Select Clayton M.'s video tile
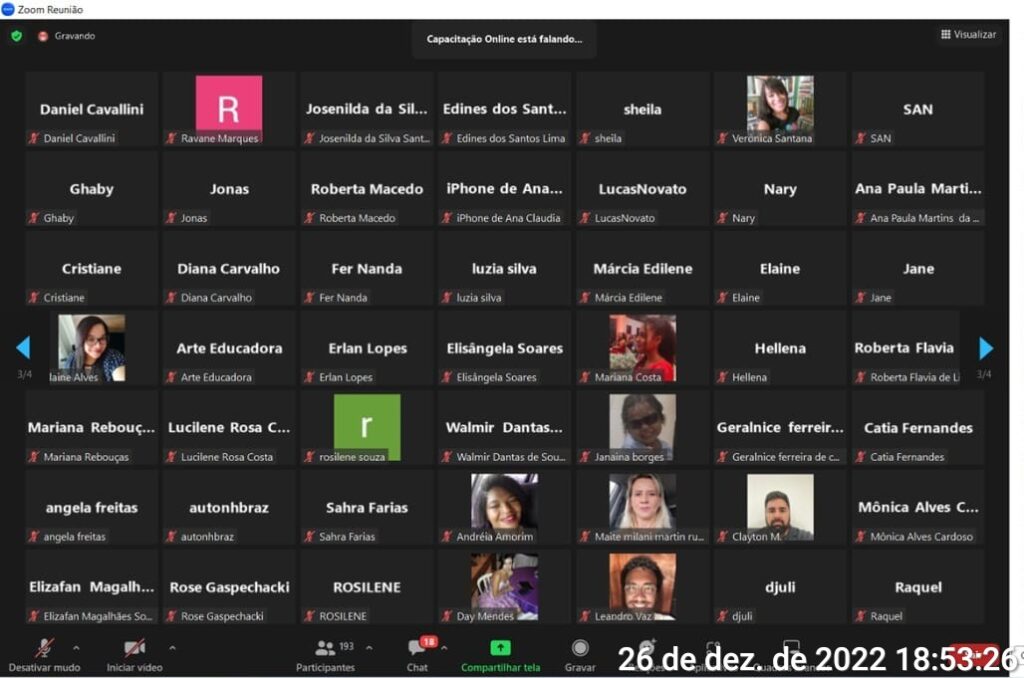Screen dimensions: 1024x678 click(x=780, y=506)
